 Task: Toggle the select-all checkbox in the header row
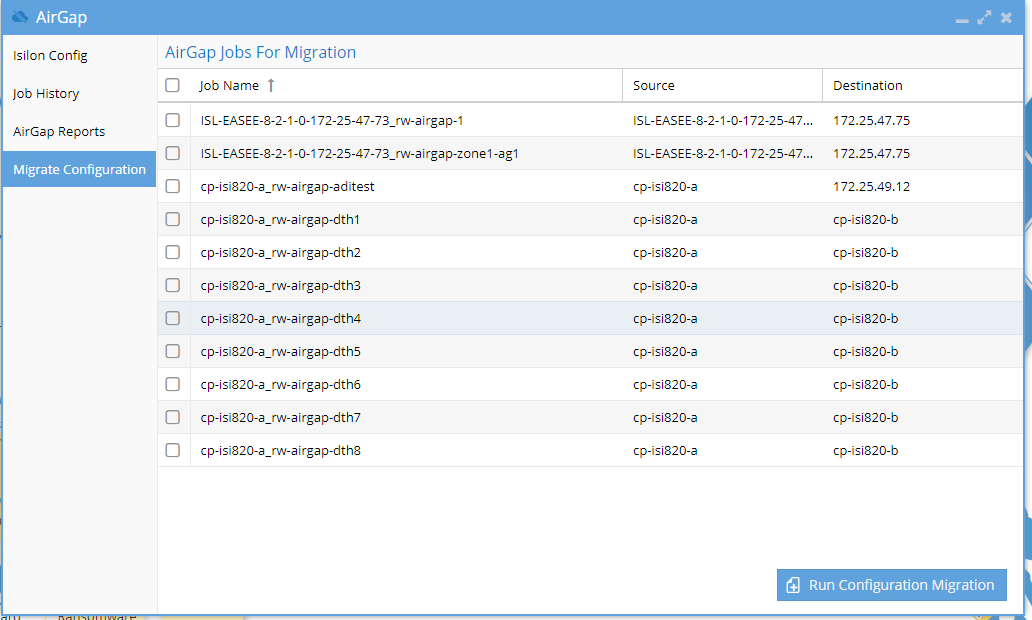point(172,85)
